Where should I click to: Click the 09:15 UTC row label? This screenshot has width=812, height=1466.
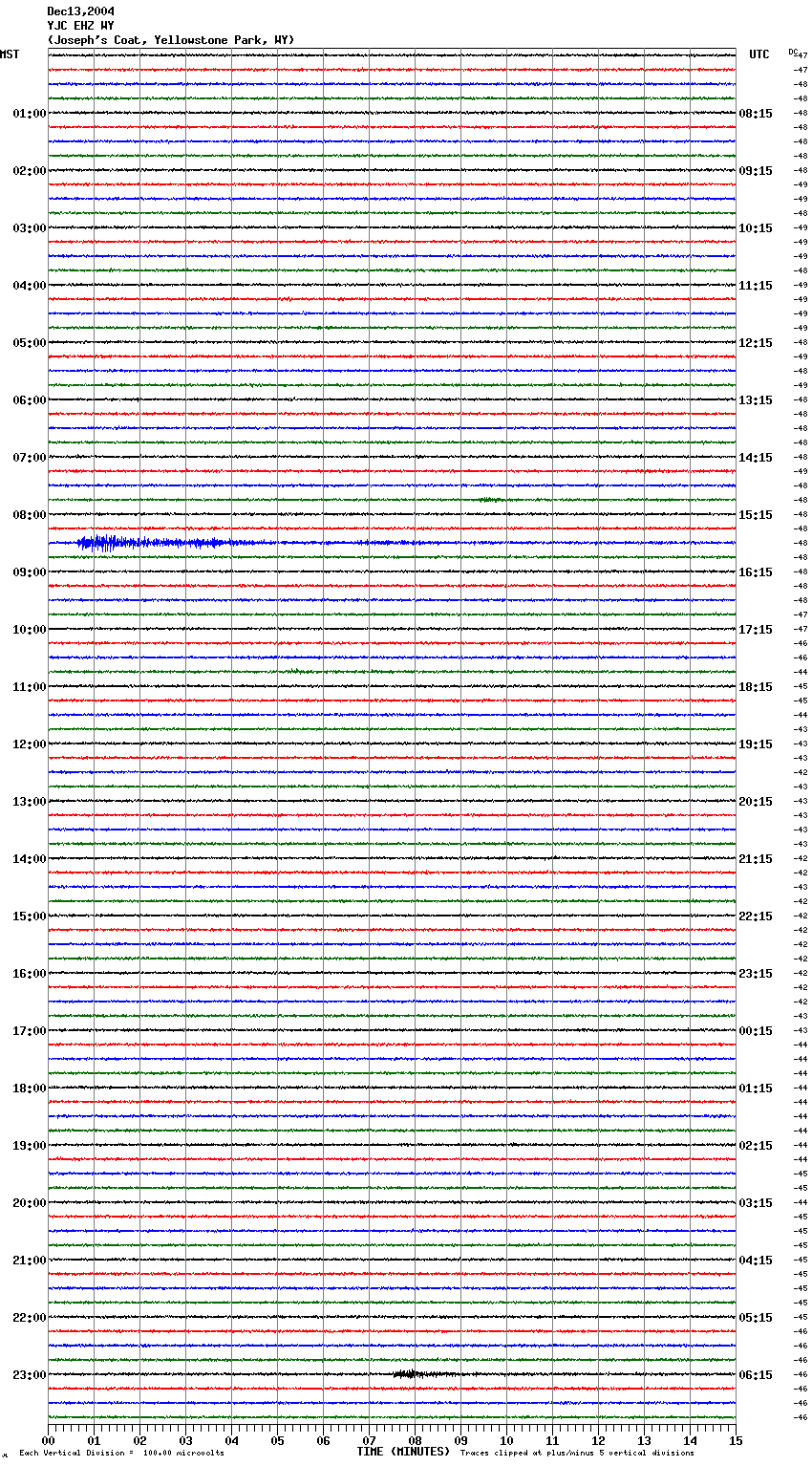tap(756, 171)
